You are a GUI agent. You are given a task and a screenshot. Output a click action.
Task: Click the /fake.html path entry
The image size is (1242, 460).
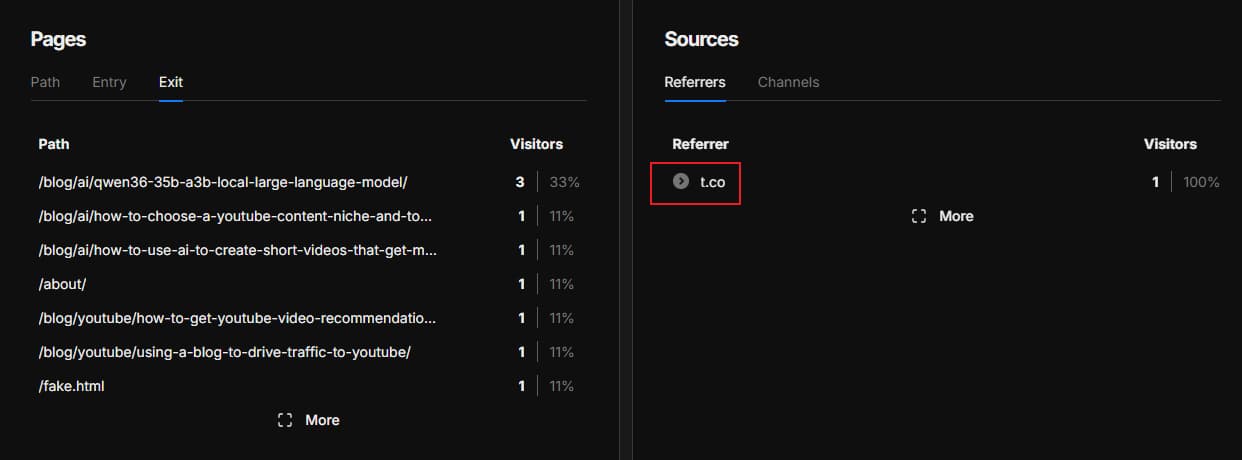point(71,386)
